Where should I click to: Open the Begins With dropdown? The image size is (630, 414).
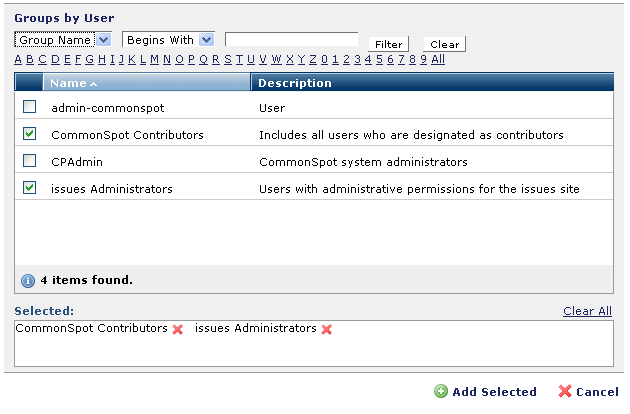[206, 40]
